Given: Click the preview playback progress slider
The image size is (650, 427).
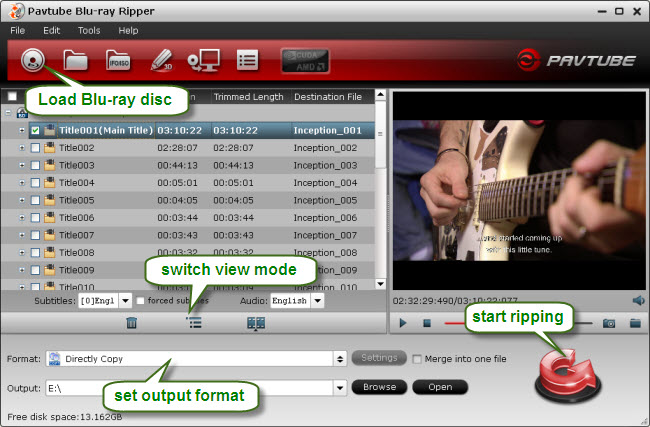Looking at the screenshot, I should (518, 323).
